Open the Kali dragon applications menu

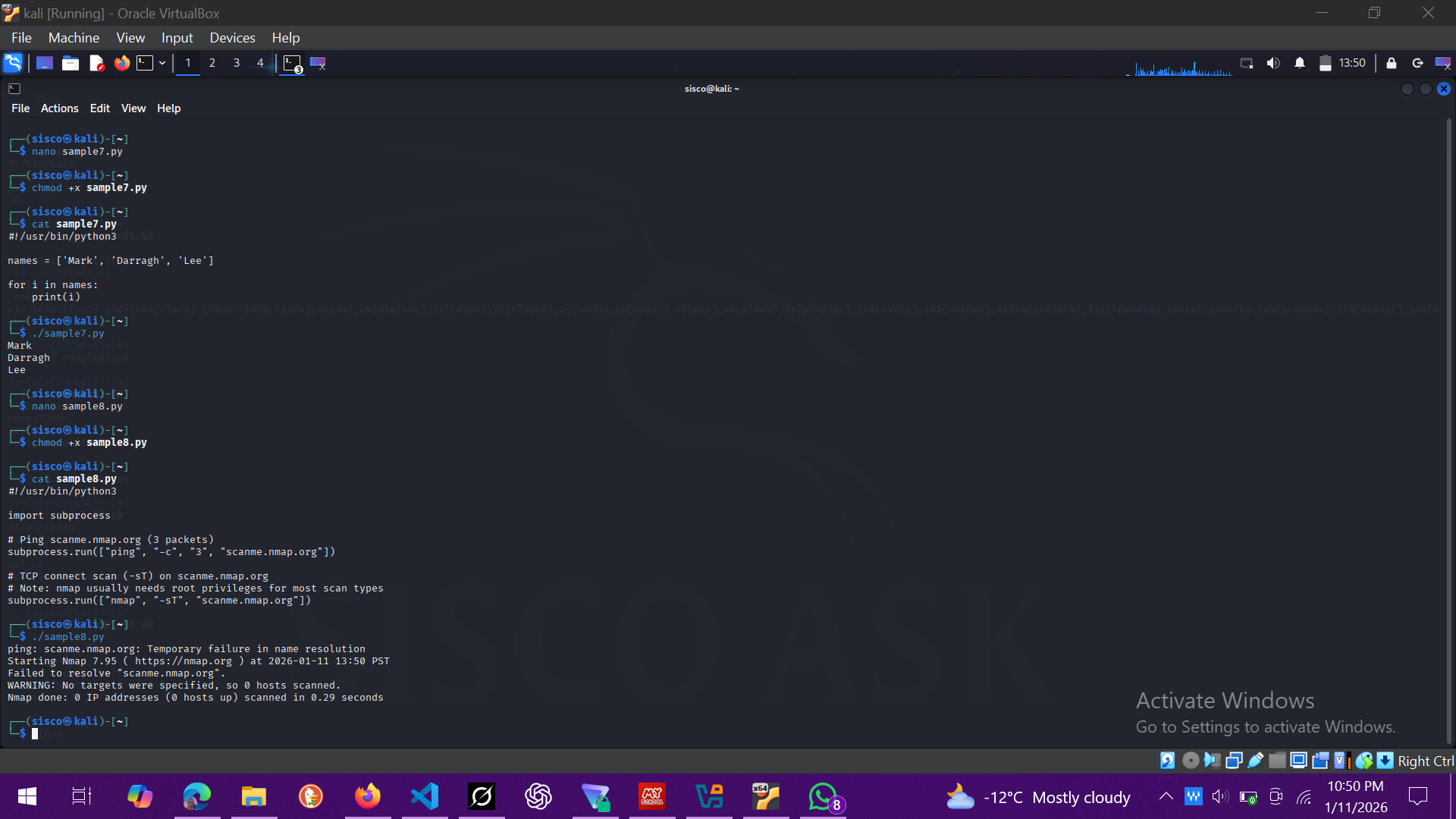13,63
